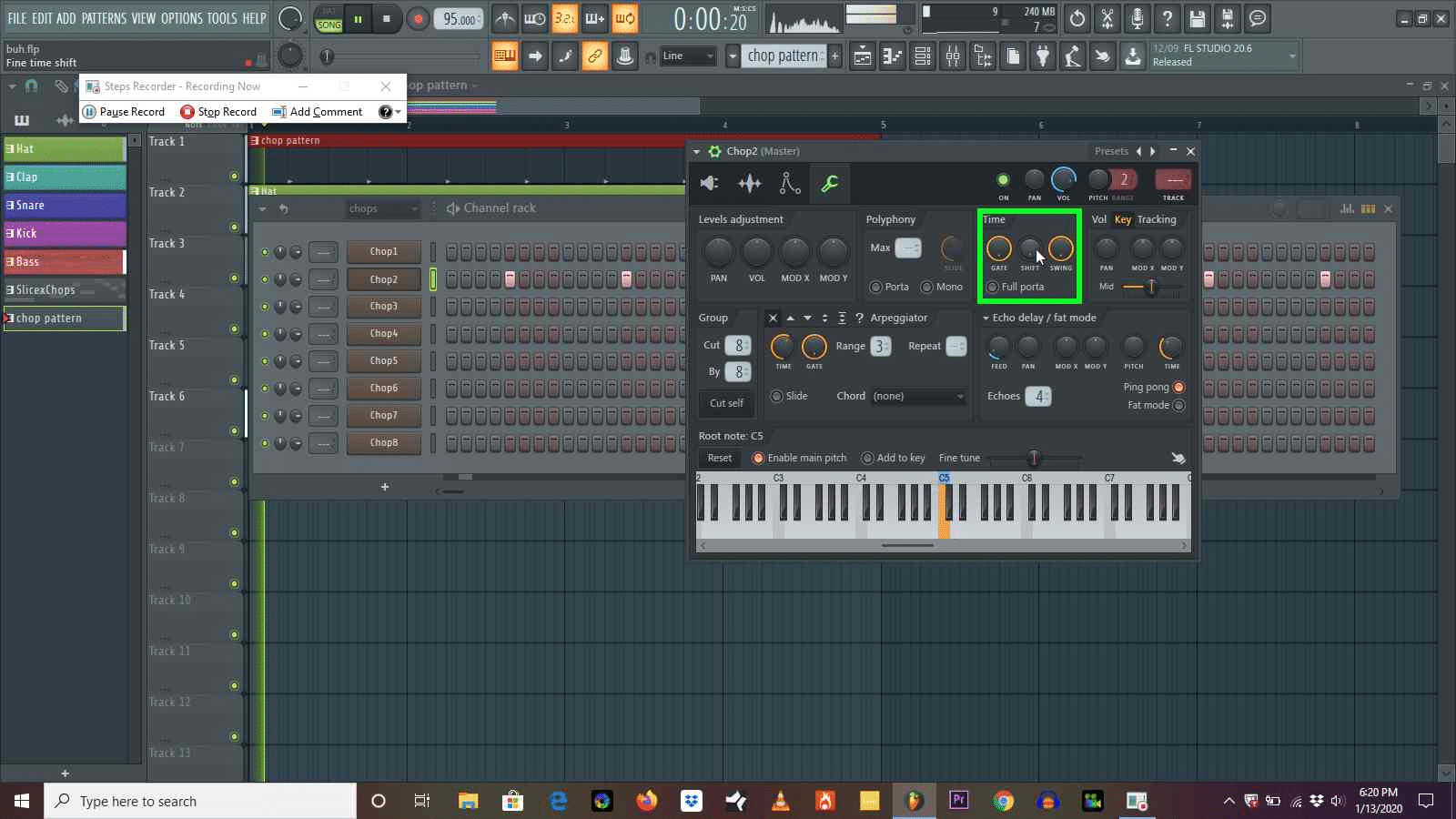Switch to Key tracking tab

point(1123,219)
